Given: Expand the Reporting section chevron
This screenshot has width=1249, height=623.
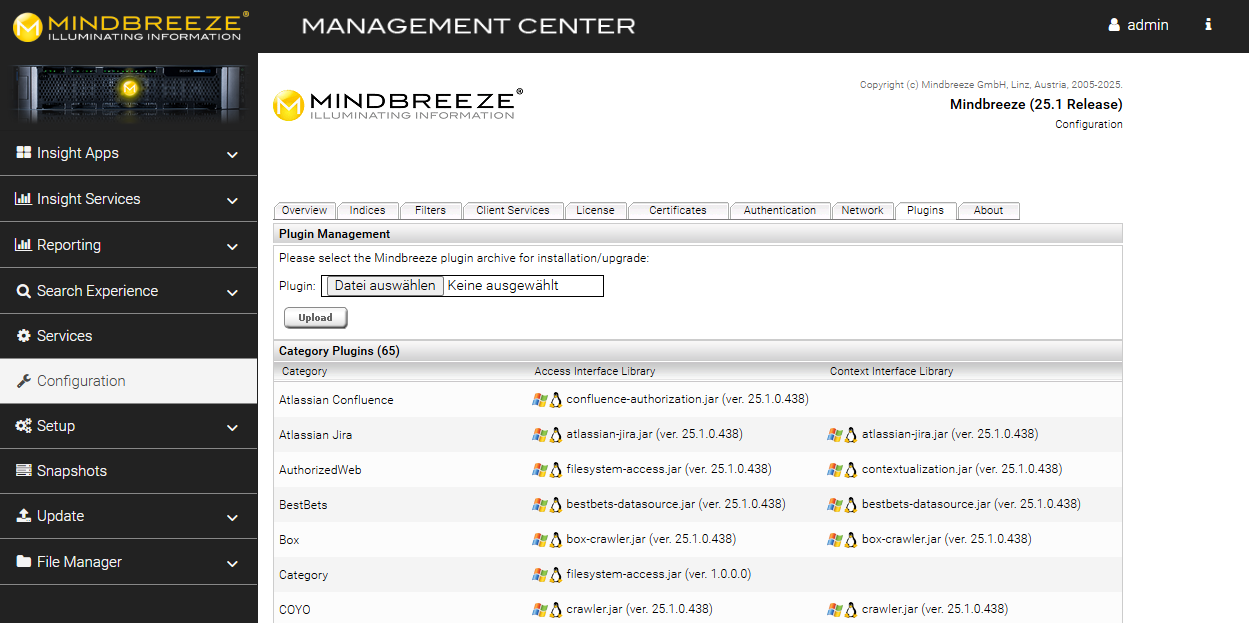Looking at the screenshot, I should click(x=232, y=247).
